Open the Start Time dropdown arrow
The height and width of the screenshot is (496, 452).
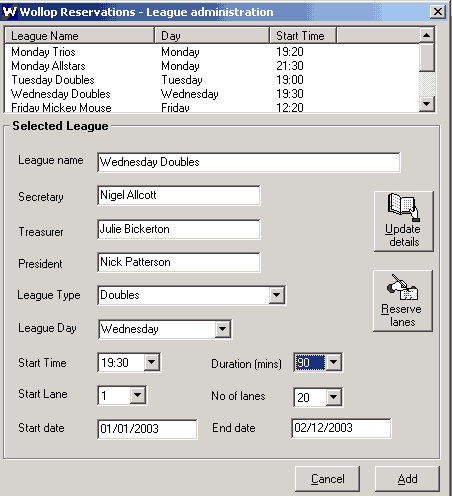pos(152,362)
